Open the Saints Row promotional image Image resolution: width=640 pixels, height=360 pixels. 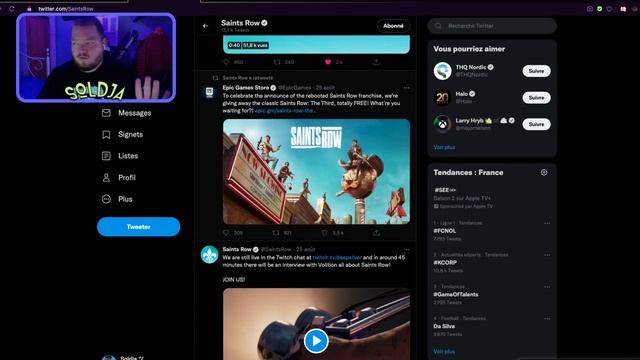(x=316, y=171)
